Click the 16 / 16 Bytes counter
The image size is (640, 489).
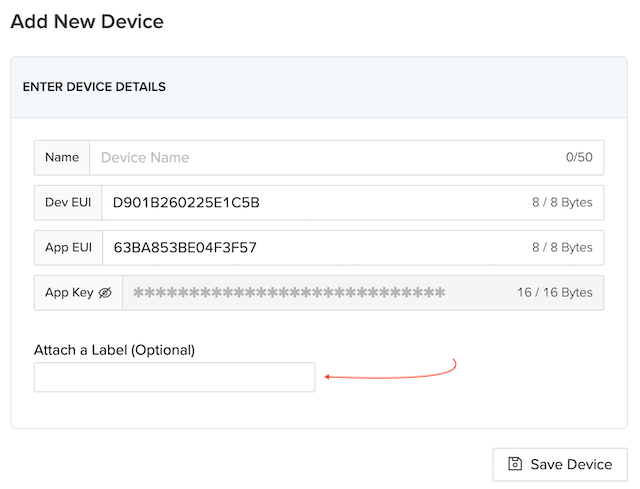(x=555, y=293)
